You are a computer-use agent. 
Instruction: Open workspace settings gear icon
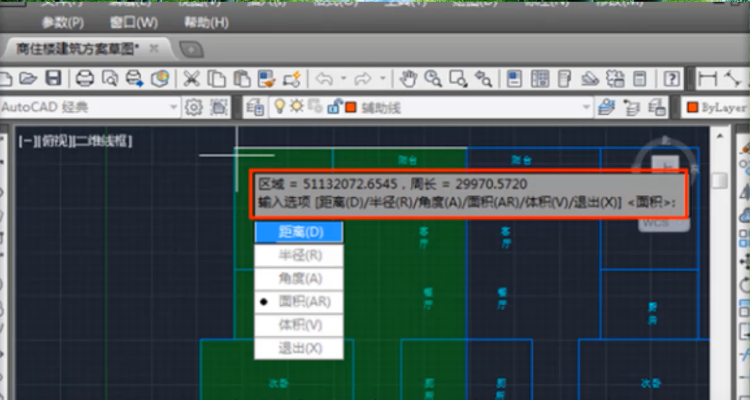pyautogui.click(x=193, y=107)
